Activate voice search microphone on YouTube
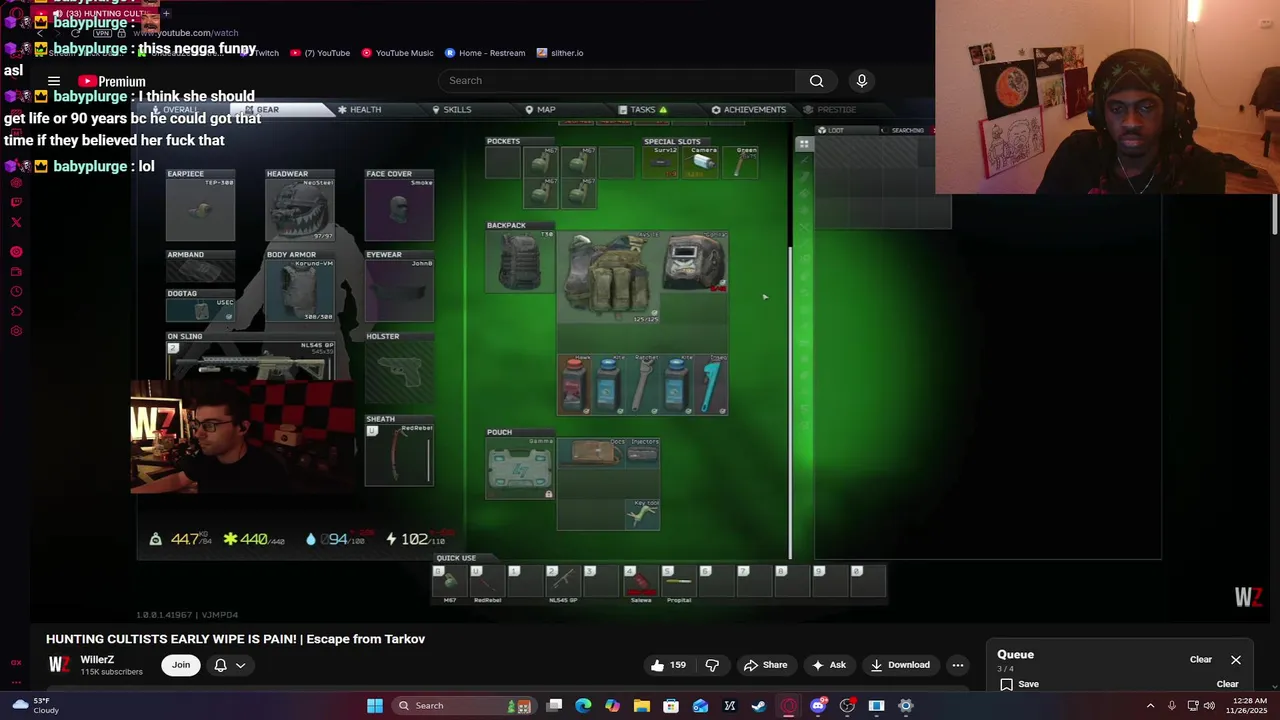 click(x=861, y=81)
